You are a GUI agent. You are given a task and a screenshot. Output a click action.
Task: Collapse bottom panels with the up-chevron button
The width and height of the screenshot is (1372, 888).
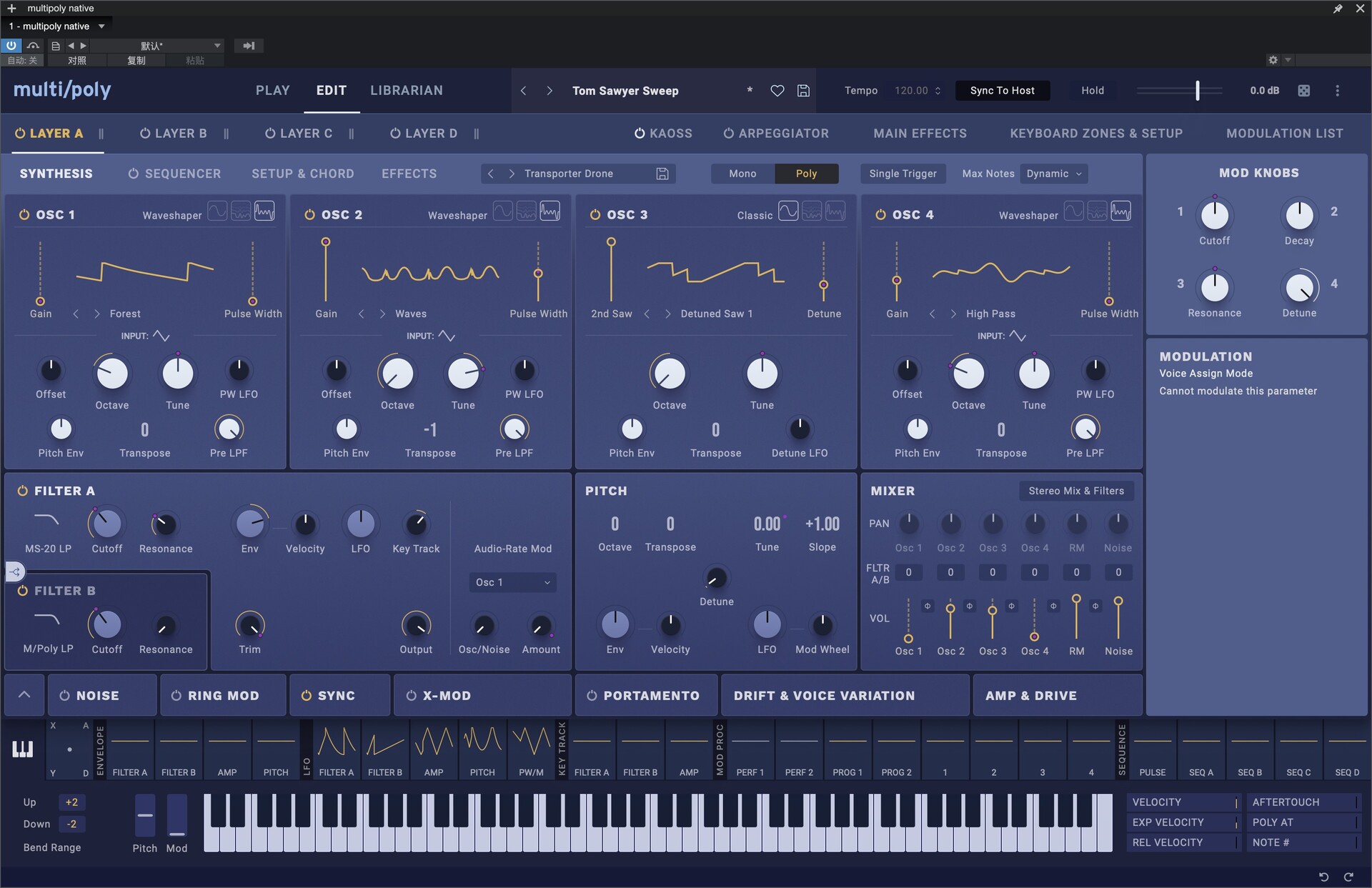pyautogui.click(x=24, y=694)
